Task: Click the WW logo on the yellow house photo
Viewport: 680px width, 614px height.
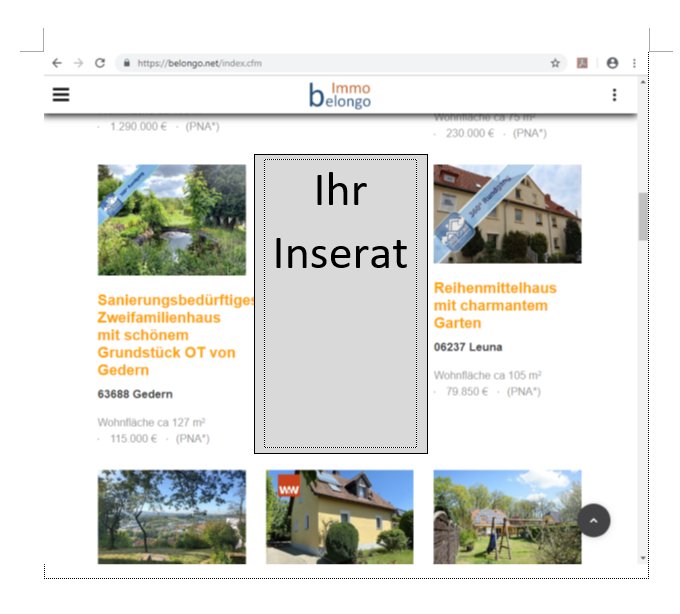Action: 289,486
